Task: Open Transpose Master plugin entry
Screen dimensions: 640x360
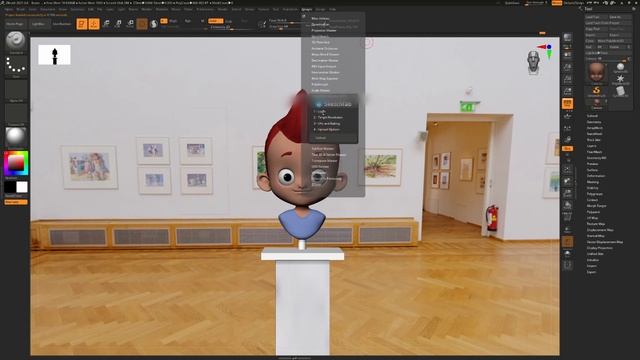Action: [324, 161]
